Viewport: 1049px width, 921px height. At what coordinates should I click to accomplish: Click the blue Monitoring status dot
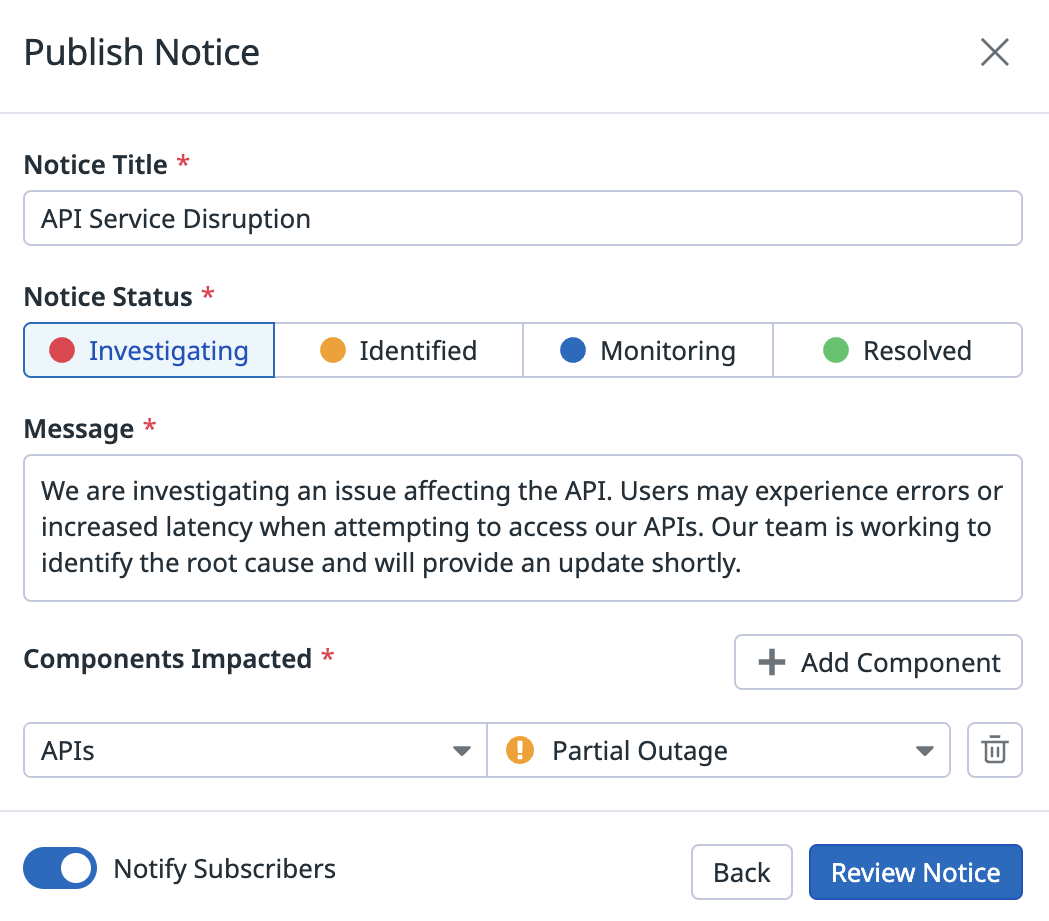[573, 350]
